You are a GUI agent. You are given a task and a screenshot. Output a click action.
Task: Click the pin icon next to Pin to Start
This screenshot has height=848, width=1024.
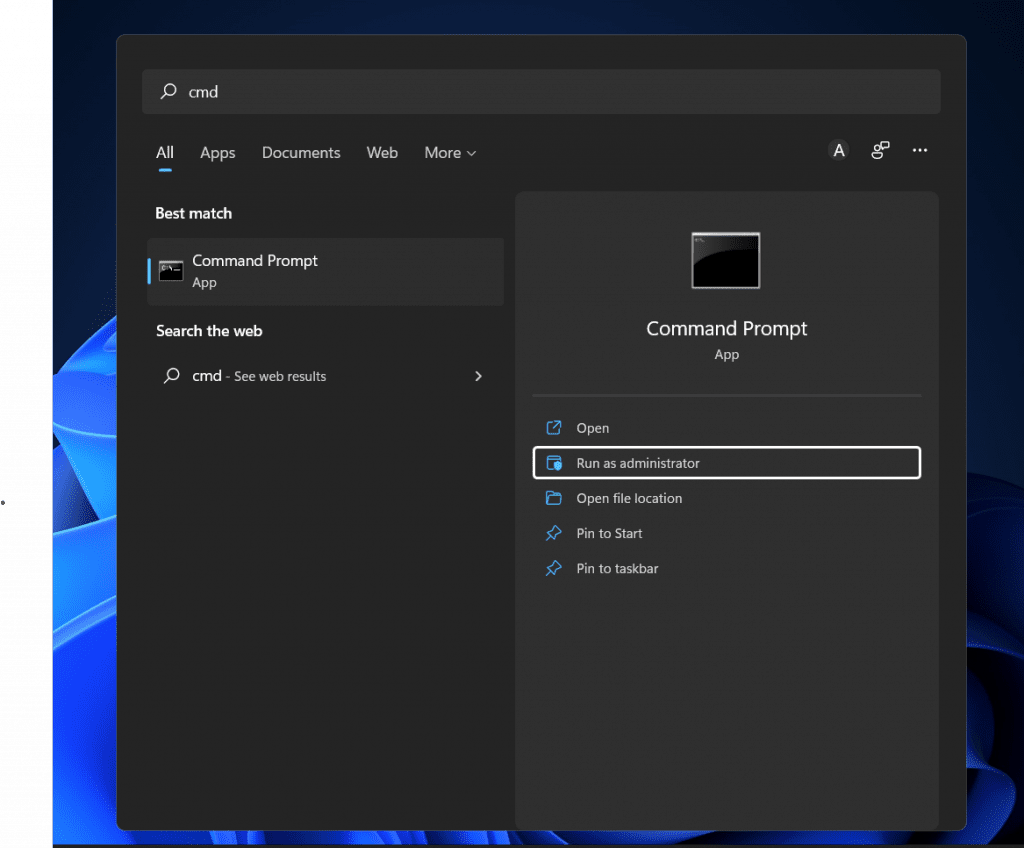556,533
